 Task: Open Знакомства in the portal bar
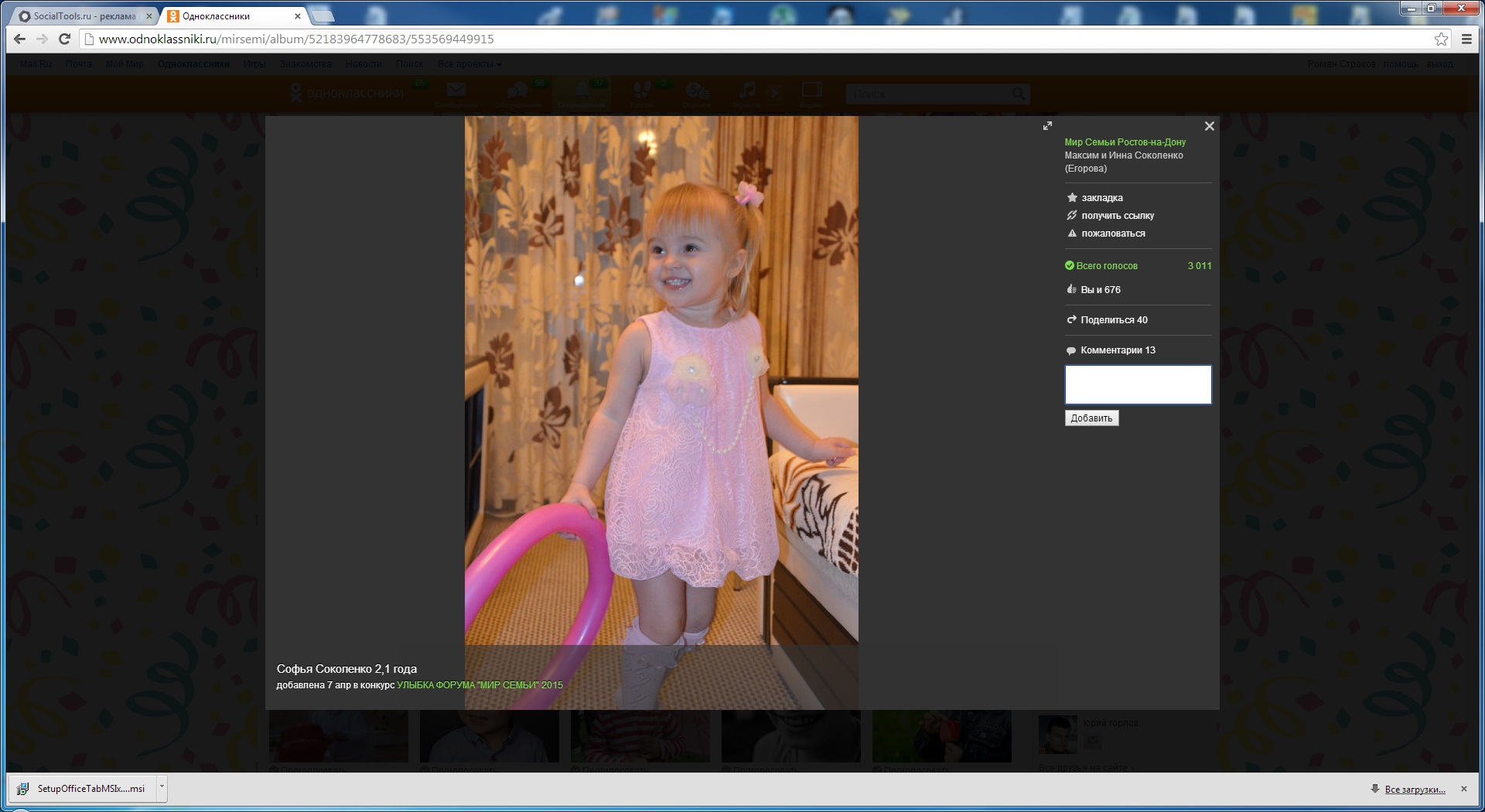306,64
